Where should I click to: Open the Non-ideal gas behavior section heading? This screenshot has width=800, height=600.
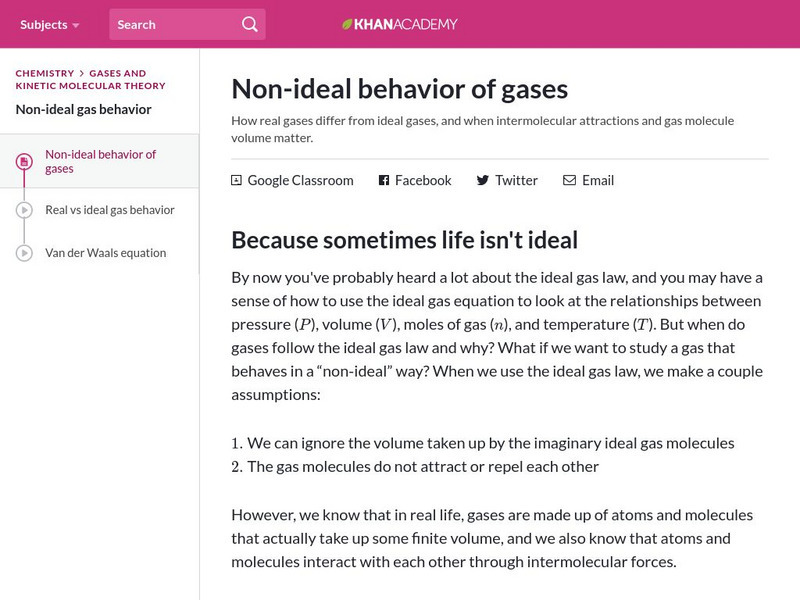coord(84,109)
